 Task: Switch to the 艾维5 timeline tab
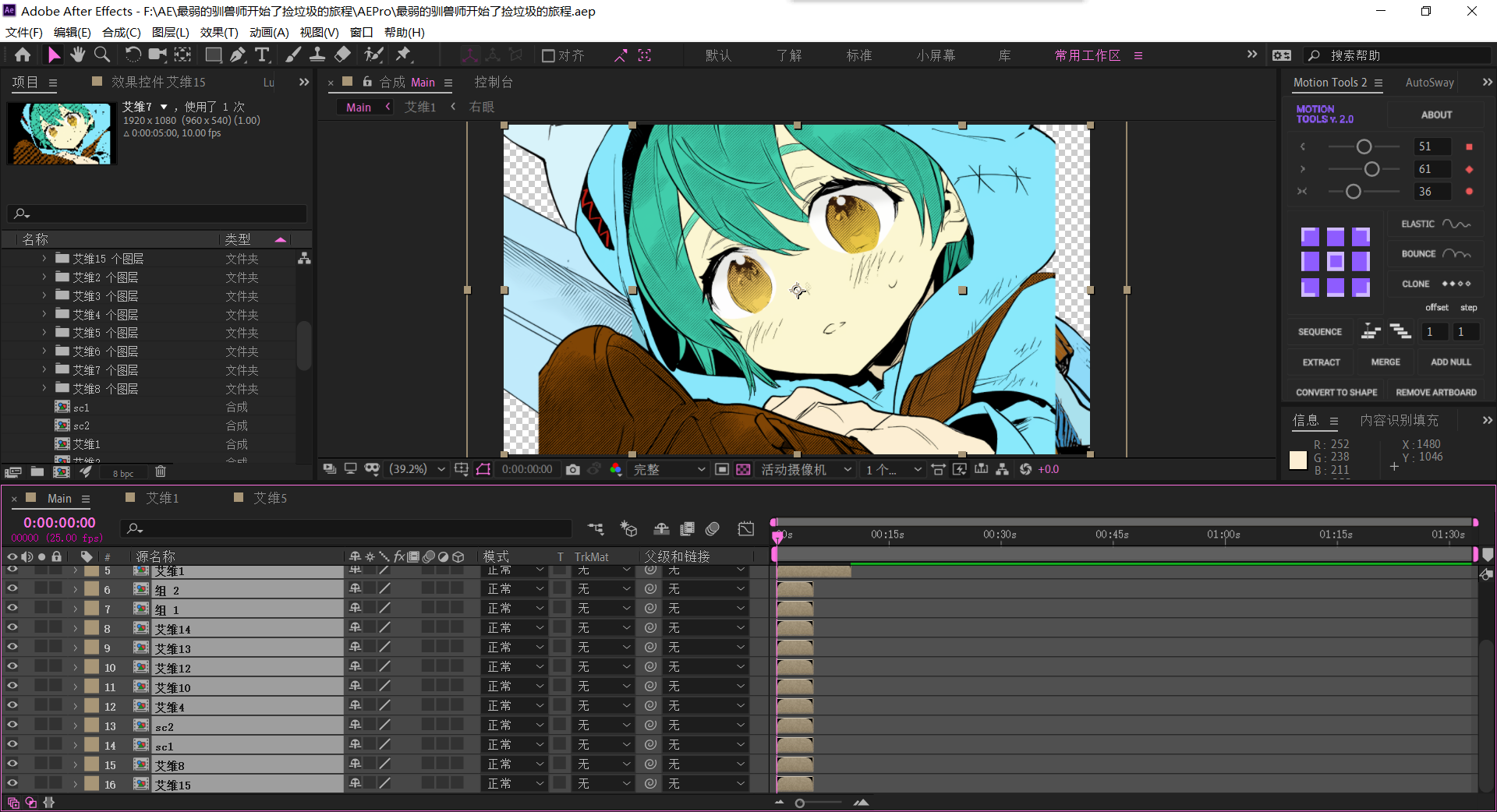click(270, 498)
